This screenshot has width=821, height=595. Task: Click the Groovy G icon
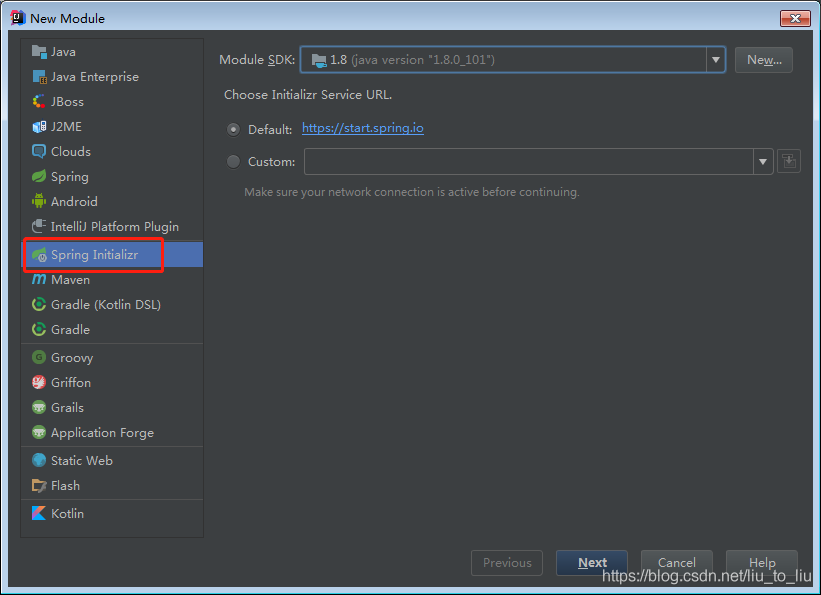(x=39, y=357)
